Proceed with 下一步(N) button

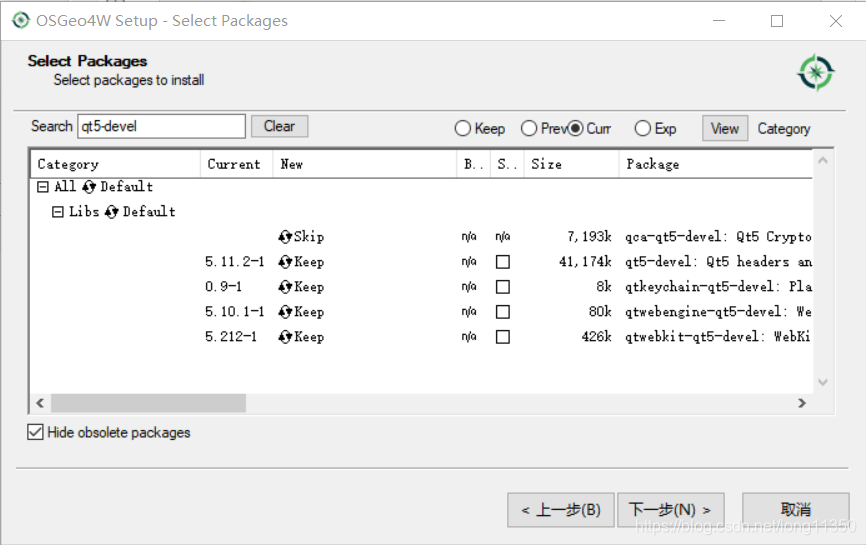[670, 510]
